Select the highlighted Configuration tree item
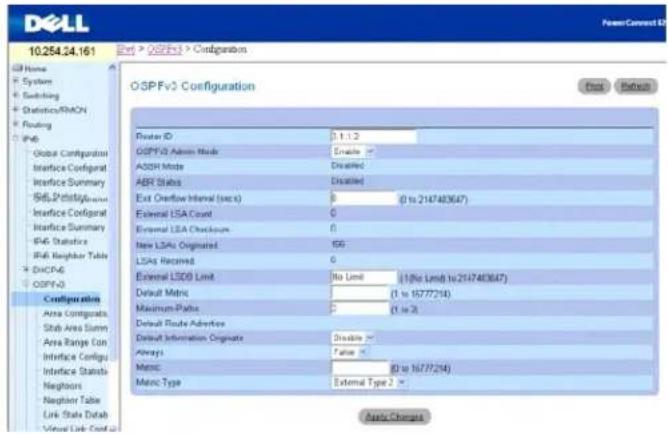The image size is (668, 434). (72, 299)
